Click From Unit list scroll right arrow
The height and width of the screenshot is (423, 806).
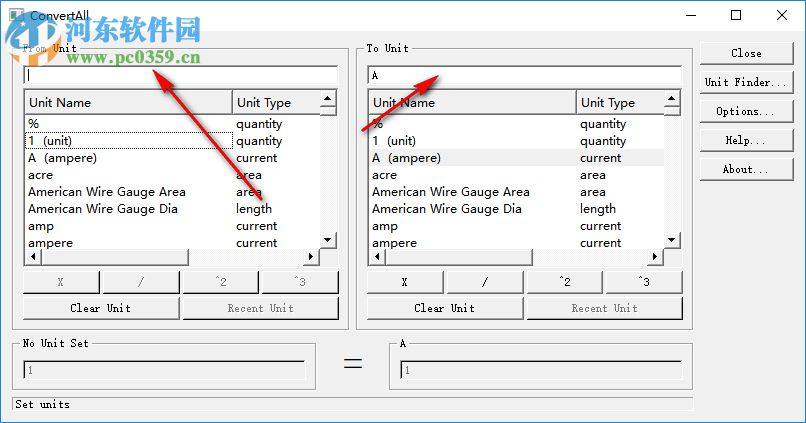312,256
